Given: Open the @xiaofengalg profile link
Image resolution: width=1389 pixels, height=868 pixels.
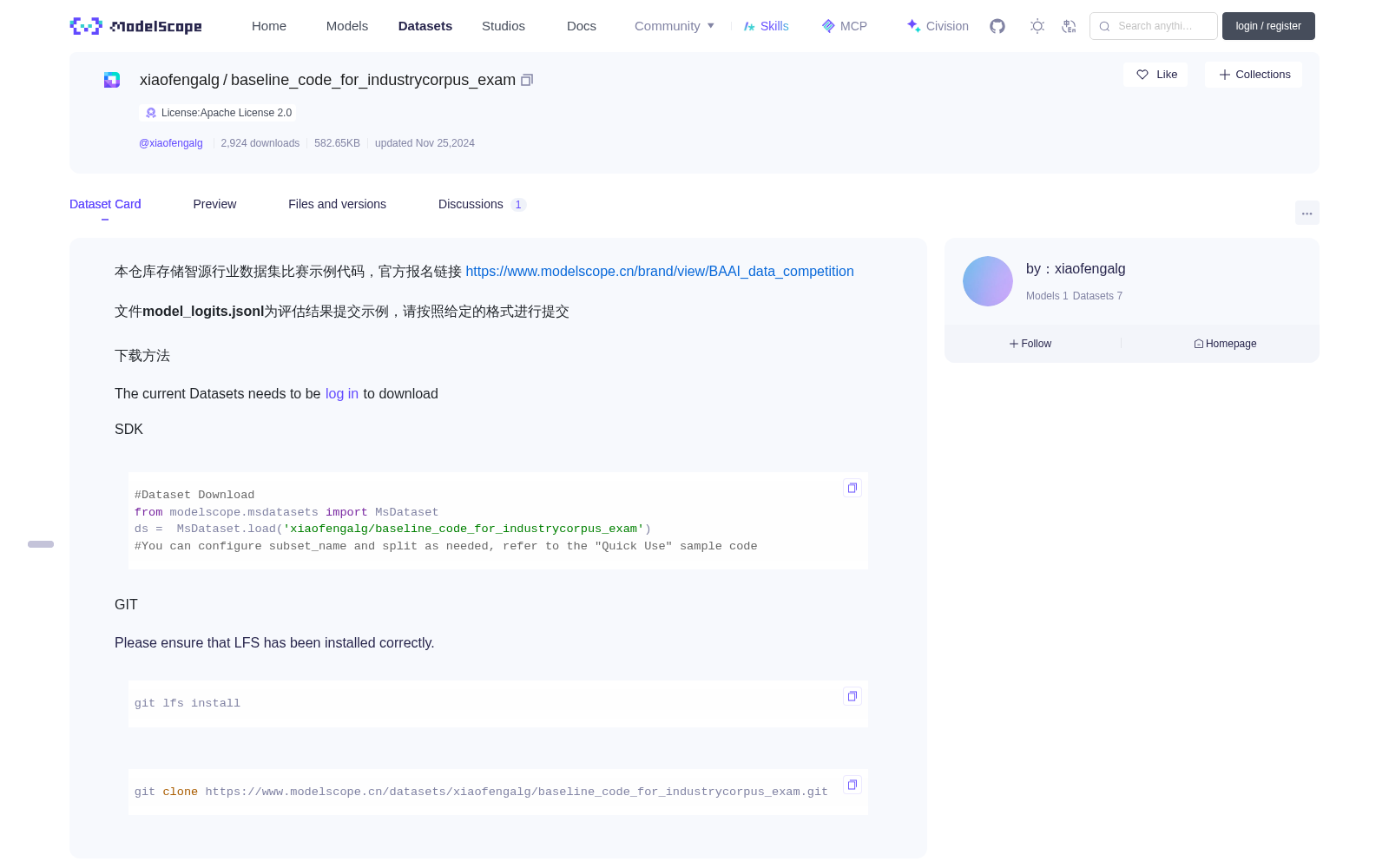Looking at the screenshot, I should (x=171, y=143).
